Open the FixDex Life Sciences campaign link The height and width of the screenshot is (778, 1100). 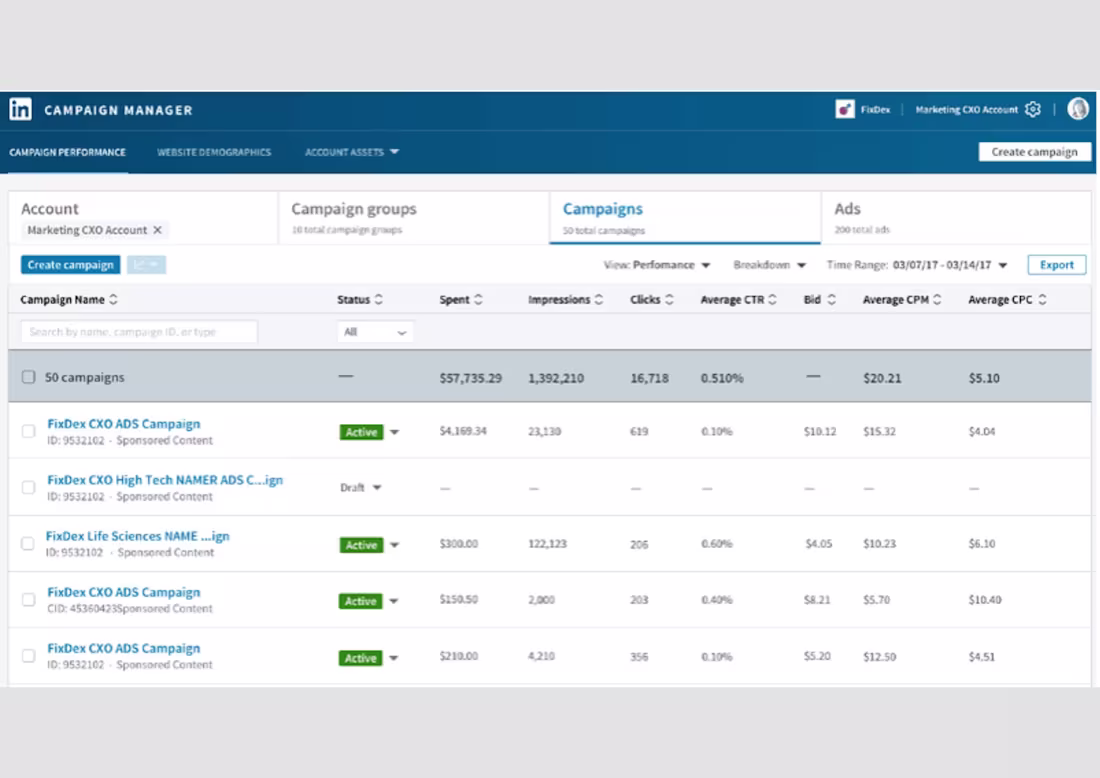(x=138, y=536)
